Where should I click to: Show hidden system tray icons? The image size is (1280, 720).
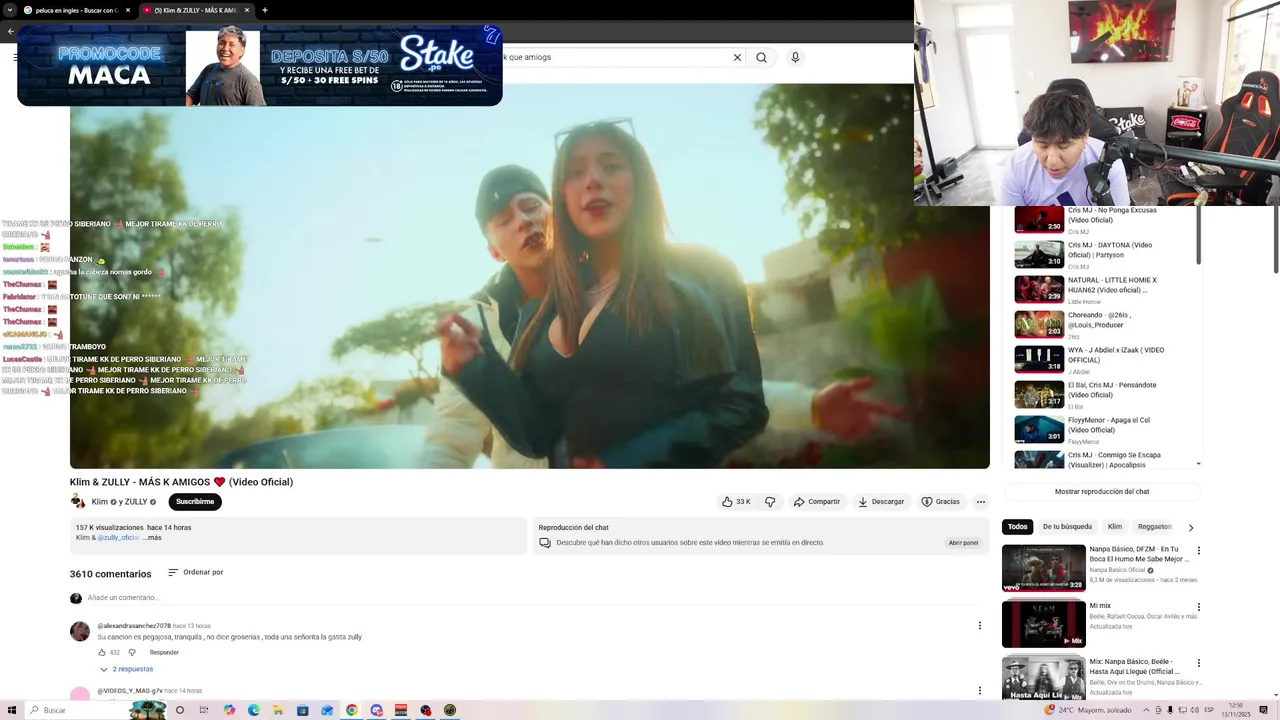tap(1145, 710)
